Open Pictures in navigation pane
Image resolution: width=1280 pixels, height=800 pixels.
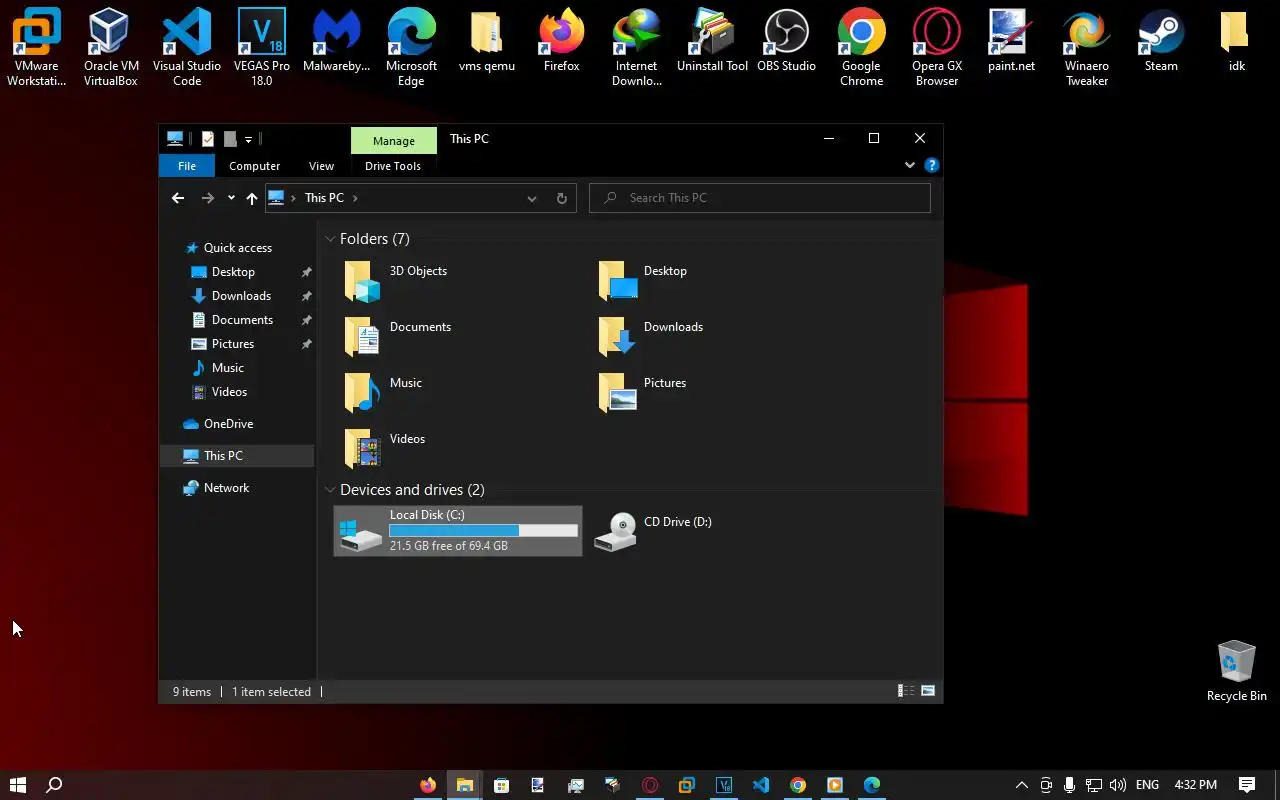[x=233, y=344]
